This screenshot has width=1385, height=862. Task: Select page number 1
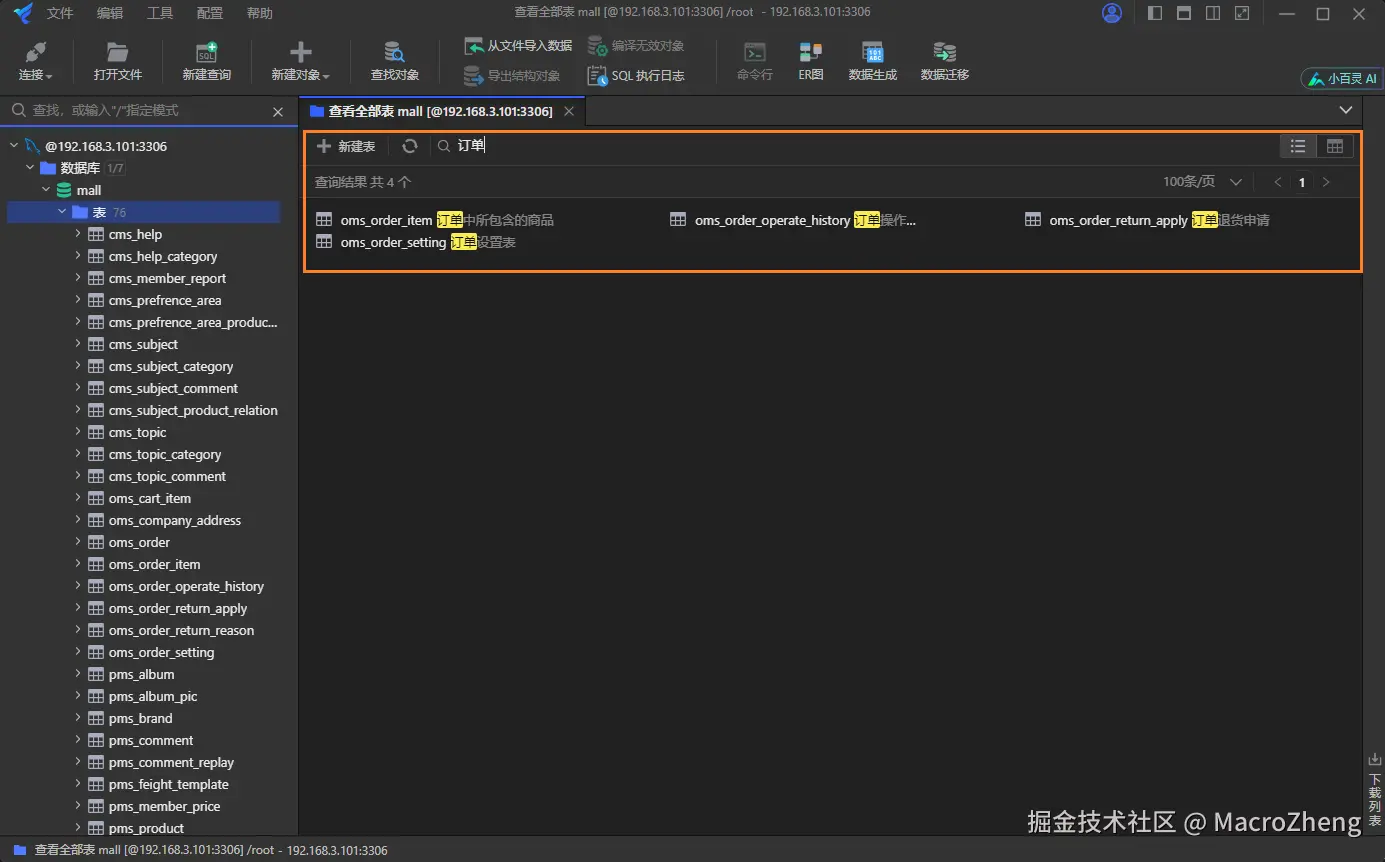point(1302,182)
